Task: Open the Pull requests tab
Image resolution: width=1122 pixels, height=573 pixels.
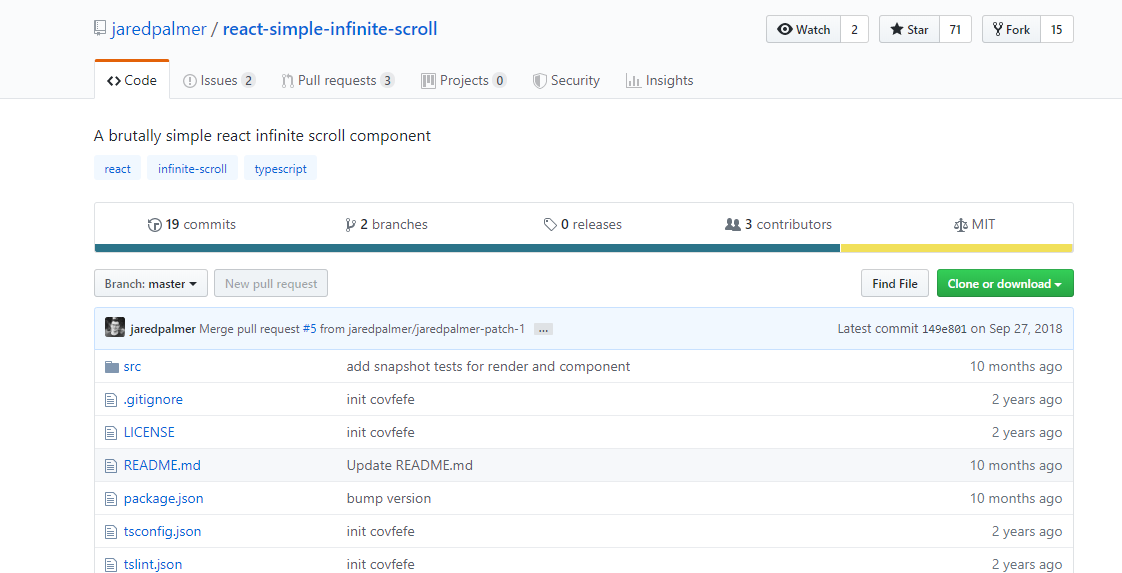Action: [338, 81]
